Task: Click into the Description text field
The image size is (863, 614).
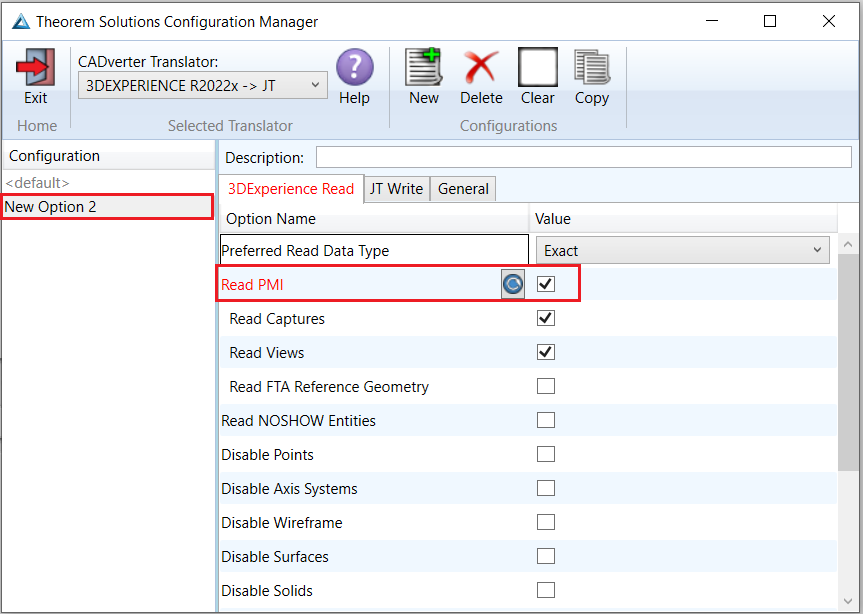Action: 583,157
